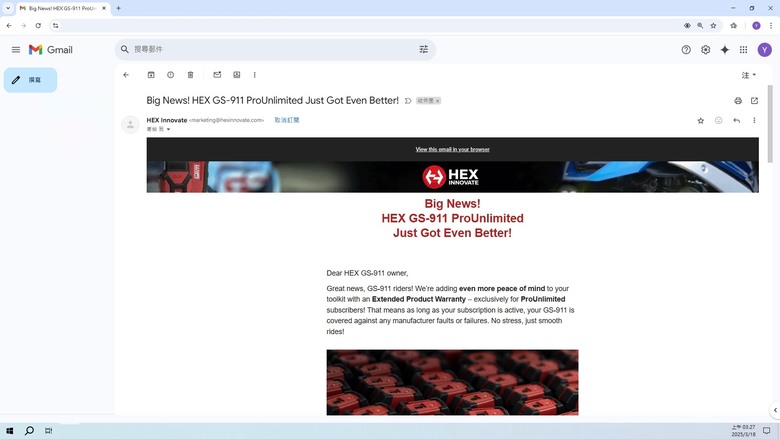Open the browser extensions icon
780x439 pixels.
click(733, 25)
